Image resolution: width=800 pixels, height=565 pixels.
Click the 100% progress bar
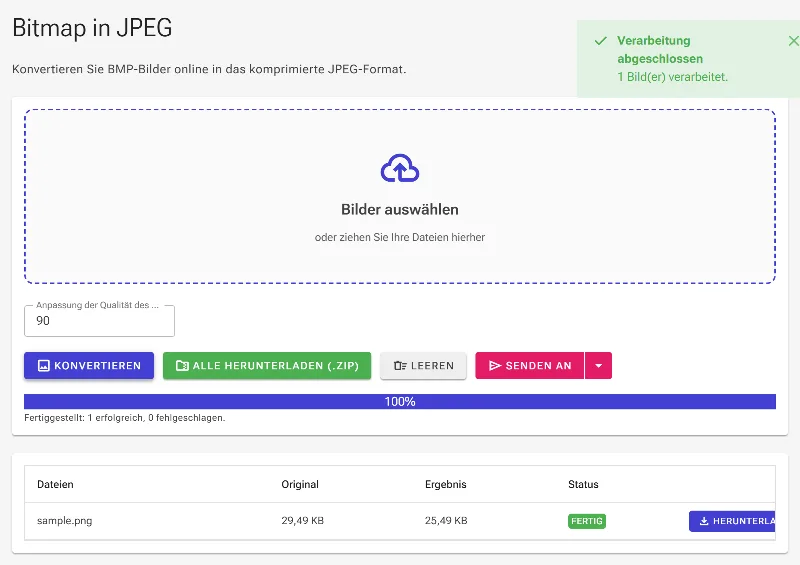pos(400,402)
